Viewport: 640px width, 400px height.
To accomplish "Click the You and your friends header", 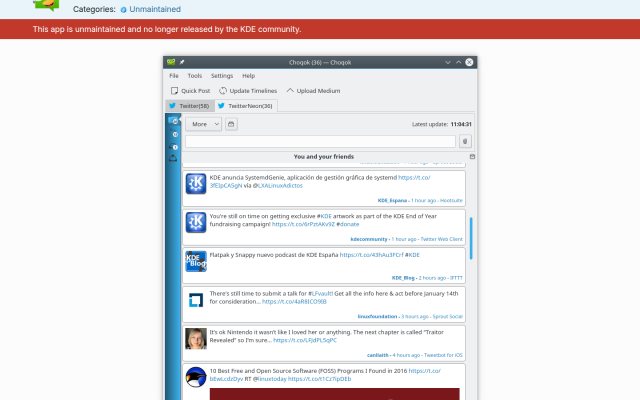I will (324, 156).
